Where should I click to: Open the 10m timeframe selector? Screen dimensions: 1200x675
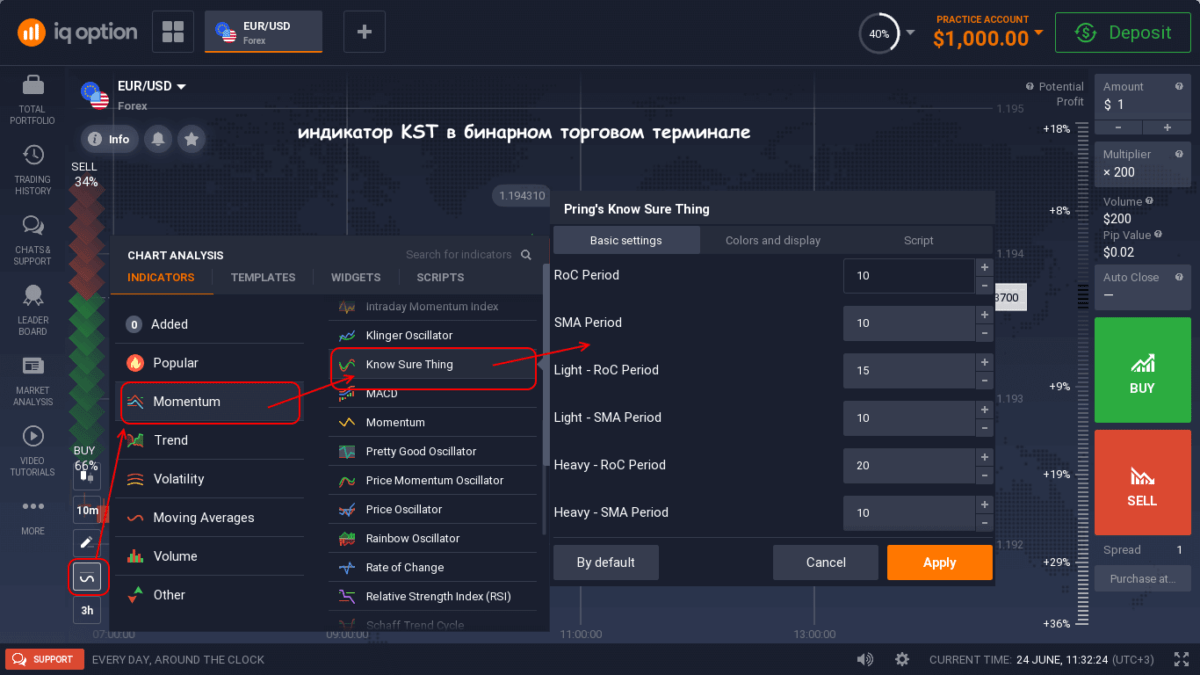(x=87, y=510)
